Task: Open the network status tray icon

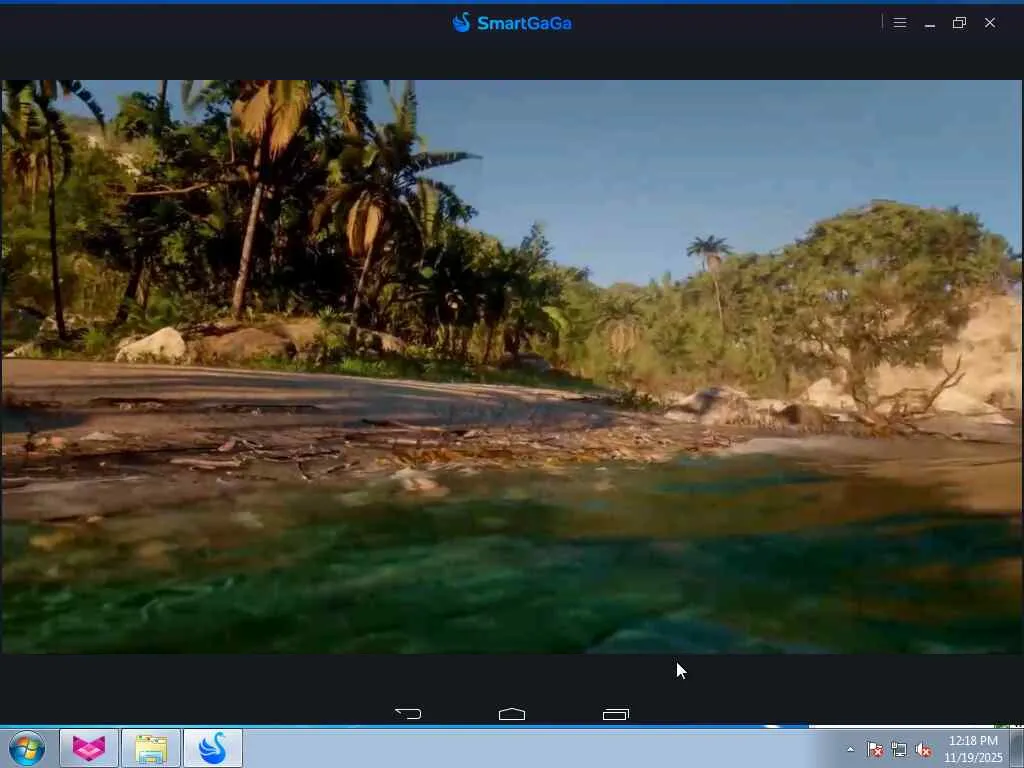Action: point(899,750)
